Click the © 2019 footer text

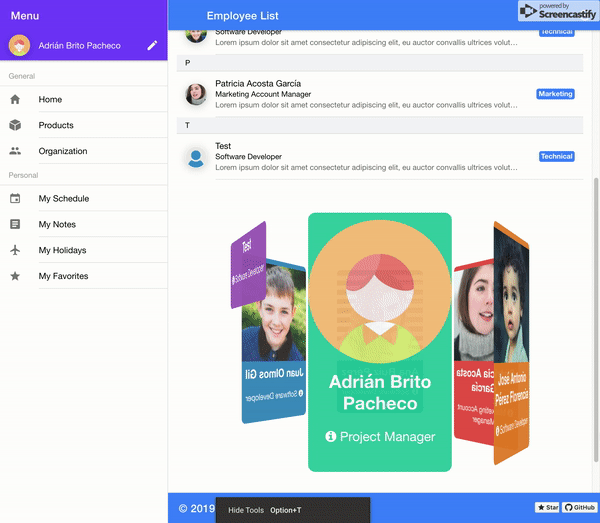(x=197, y=508)
